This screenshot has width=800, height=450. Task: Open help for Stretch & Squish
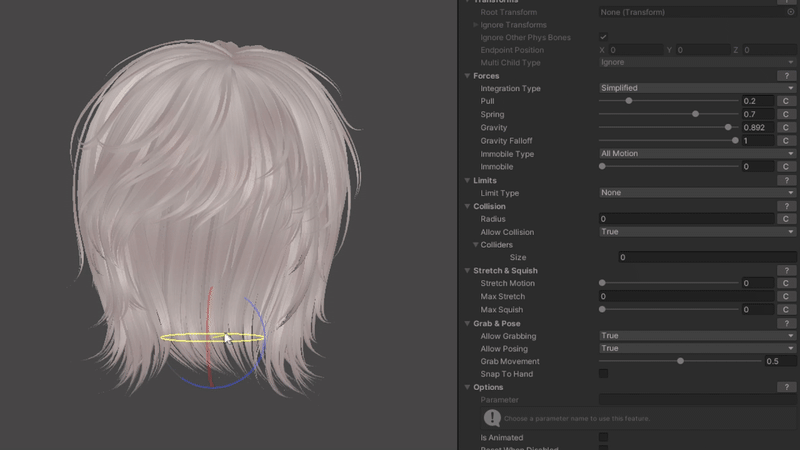[x=786, y=271]
